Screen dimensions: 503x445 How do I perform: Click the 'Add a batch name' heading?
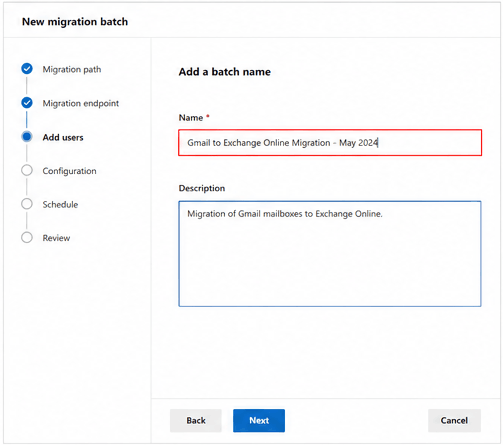pos(225,72)
